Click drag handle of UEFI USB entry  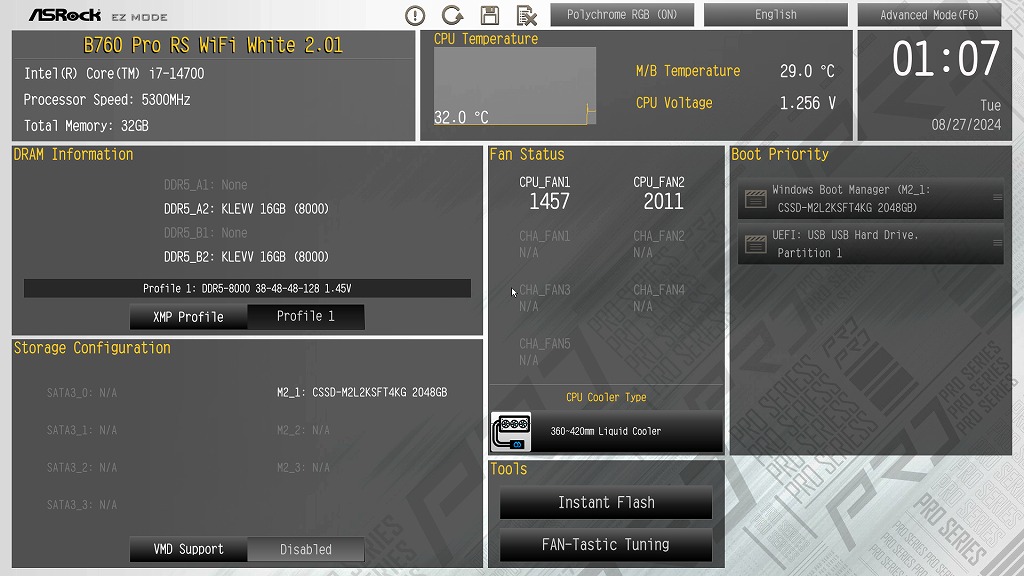click(997, 243)
